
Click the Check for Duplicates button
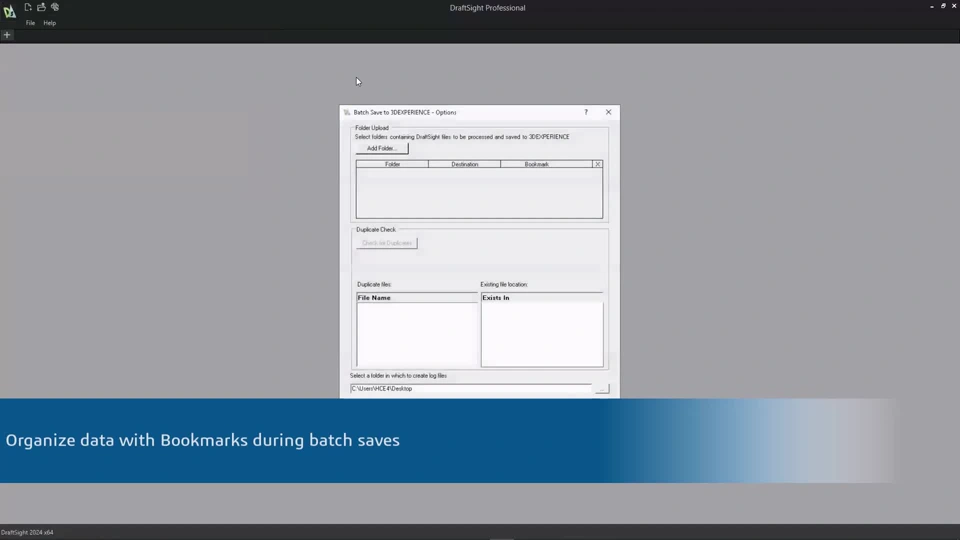(387, 243)
